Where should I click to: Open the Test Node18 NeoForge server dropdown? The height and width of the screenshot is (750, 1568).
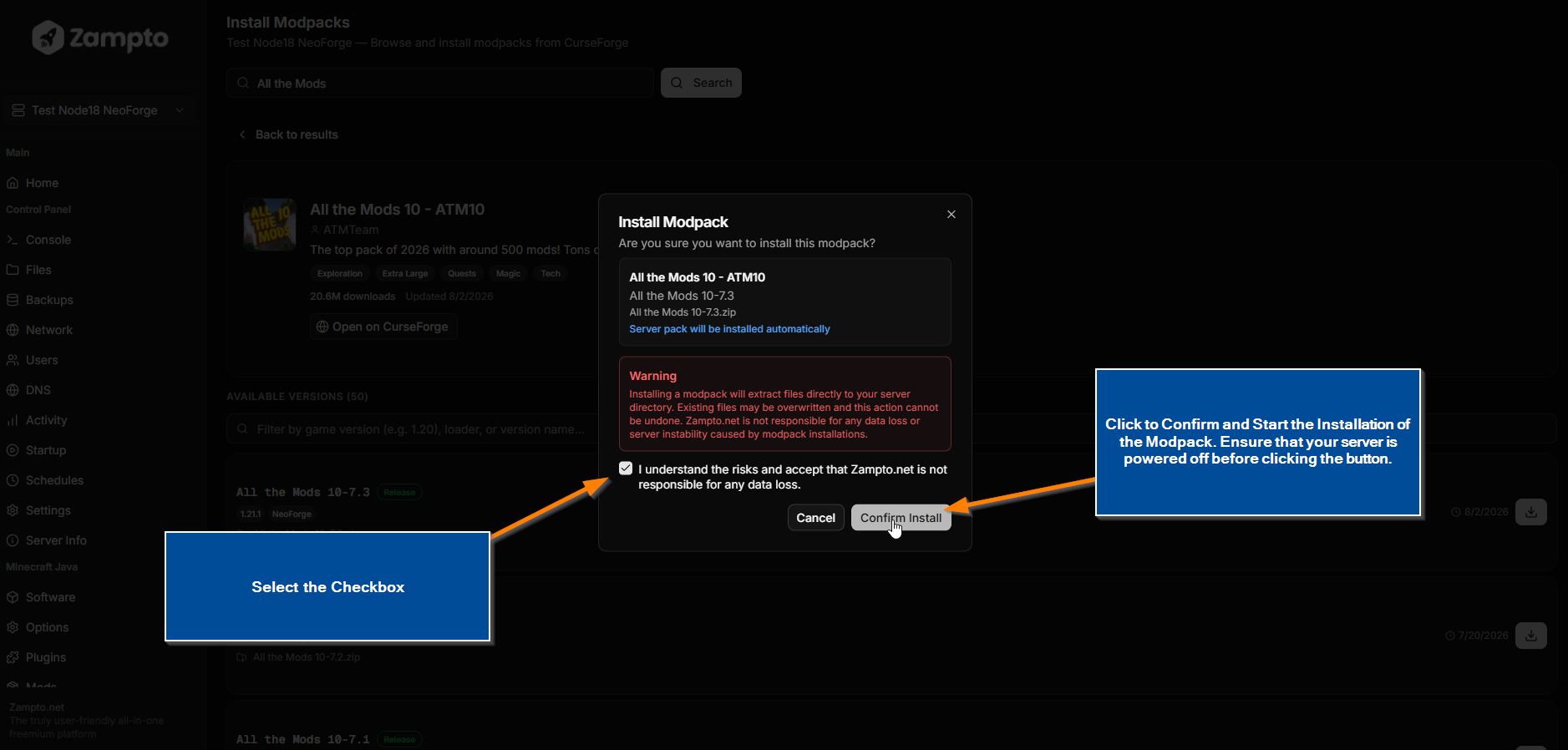99,110
